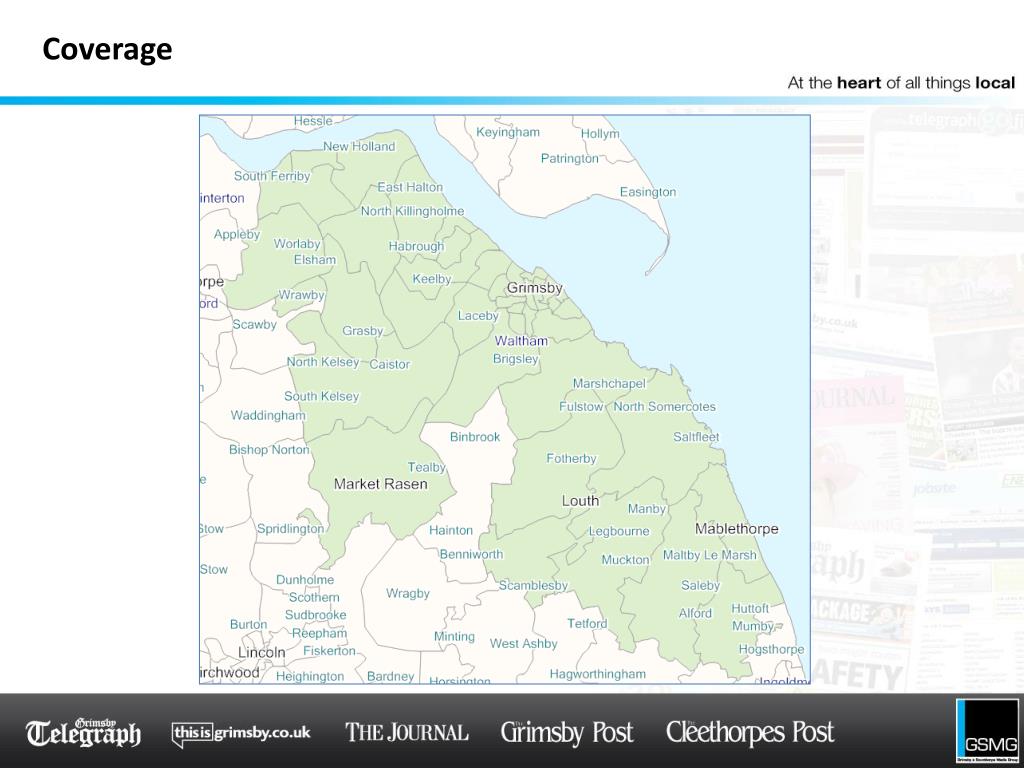The image size is (1024, 768).
Task: Click the Legbourne map label
Action: click(x=619, y=532)
